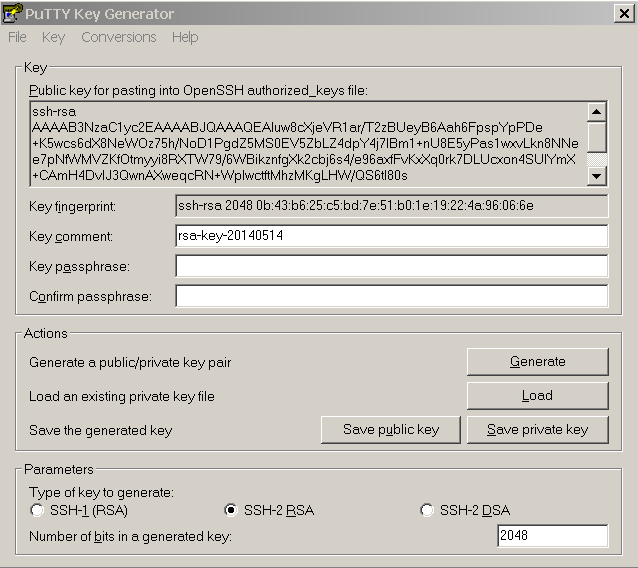Click the Key comment field
The image size is (638, 568).
coord(391,236)
